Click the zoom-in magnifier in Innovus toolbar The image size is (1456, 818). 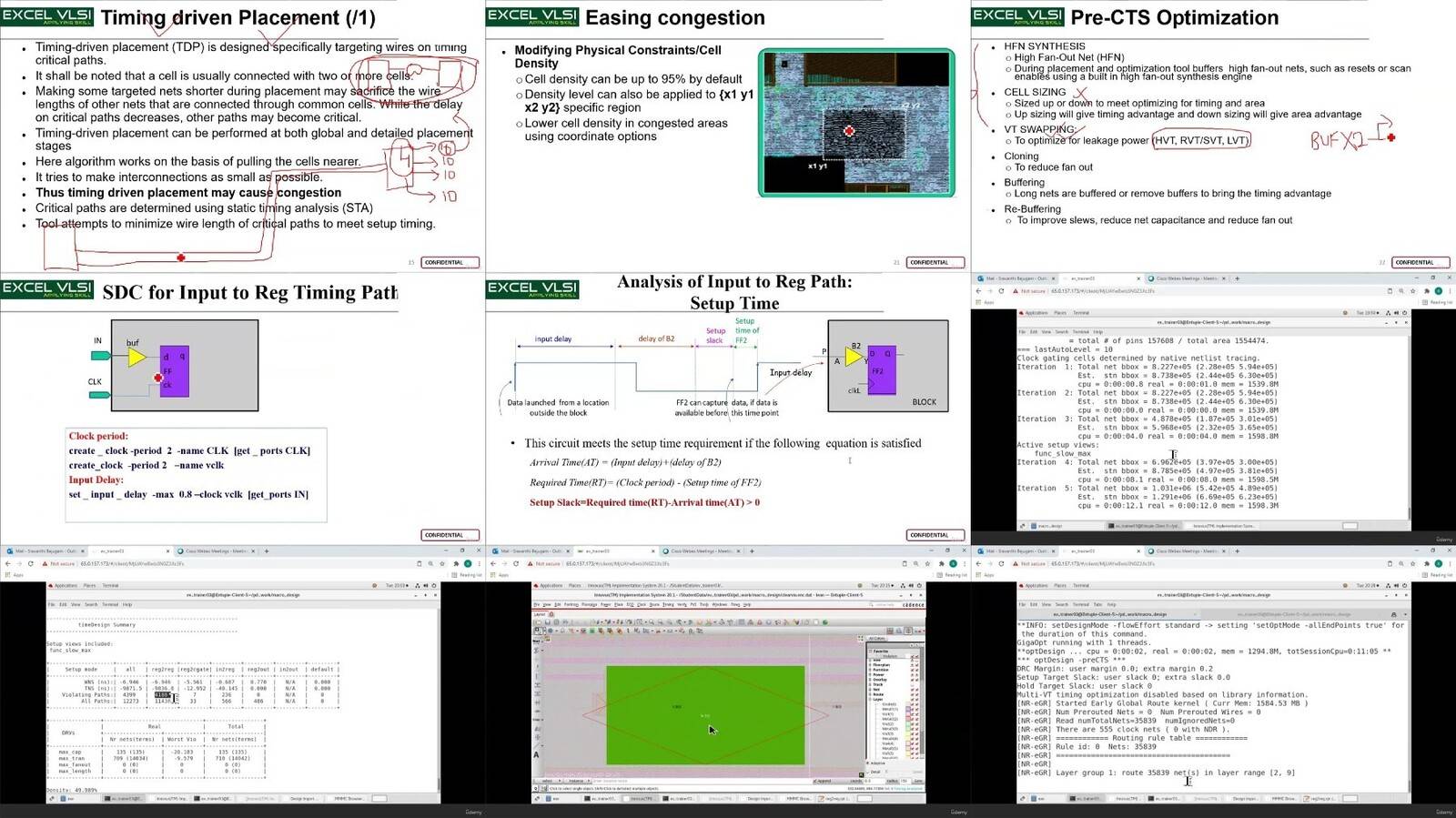pos(652,622)
